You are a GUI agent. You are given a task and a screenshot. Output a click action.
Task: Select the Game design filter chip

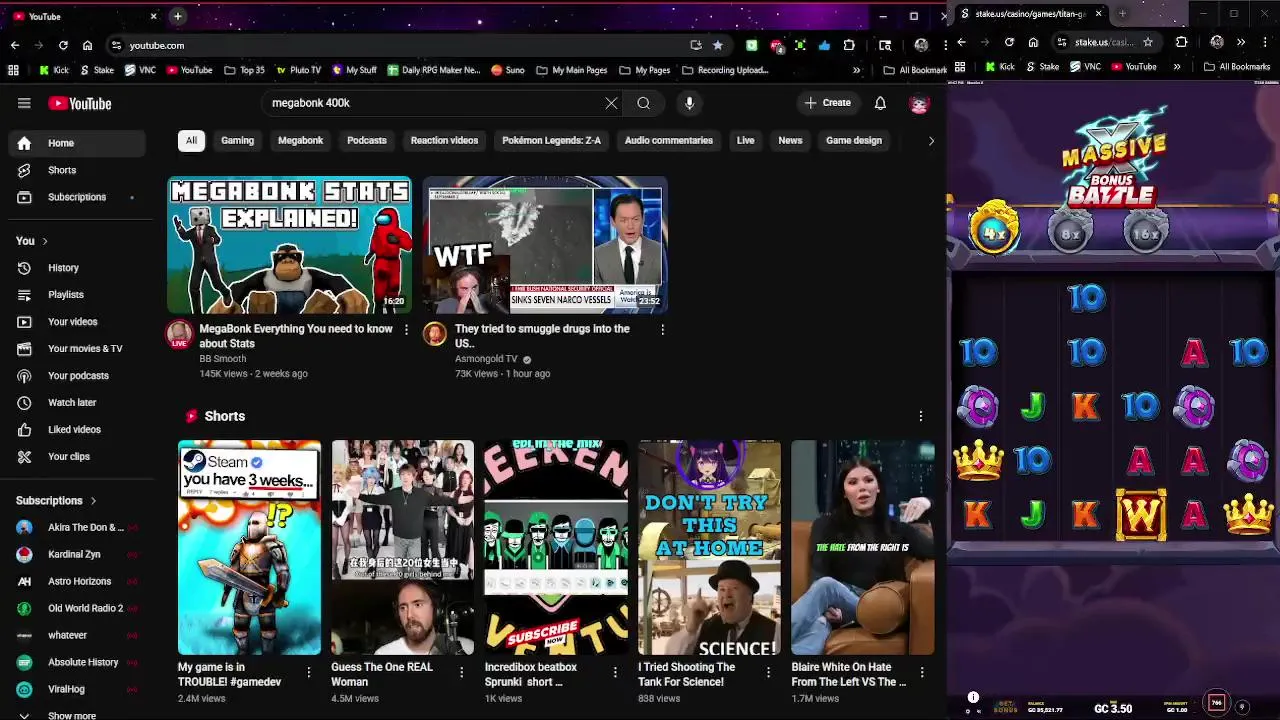854,141
